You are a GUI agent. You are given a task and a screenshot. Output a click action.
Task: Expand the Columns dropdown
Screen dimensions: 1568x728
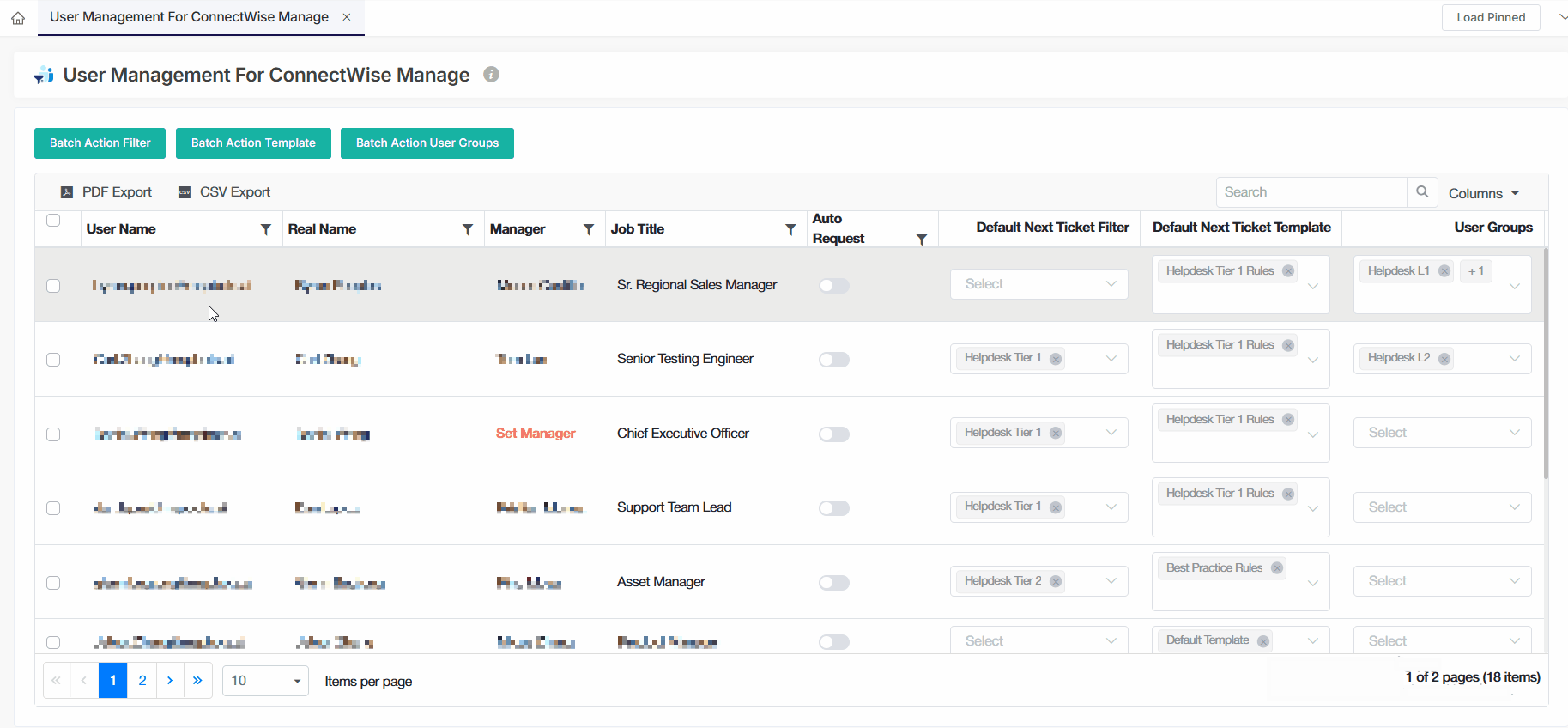pyautogui.click(x=1483, y=194)
